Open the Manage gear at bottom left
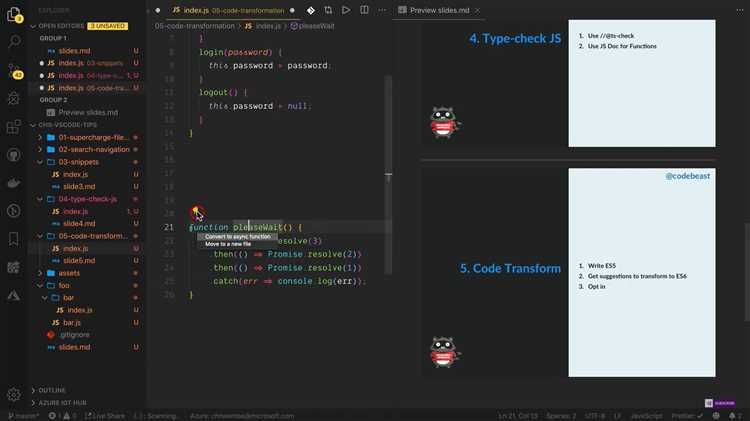750x421 pixels. click(14, 395)
